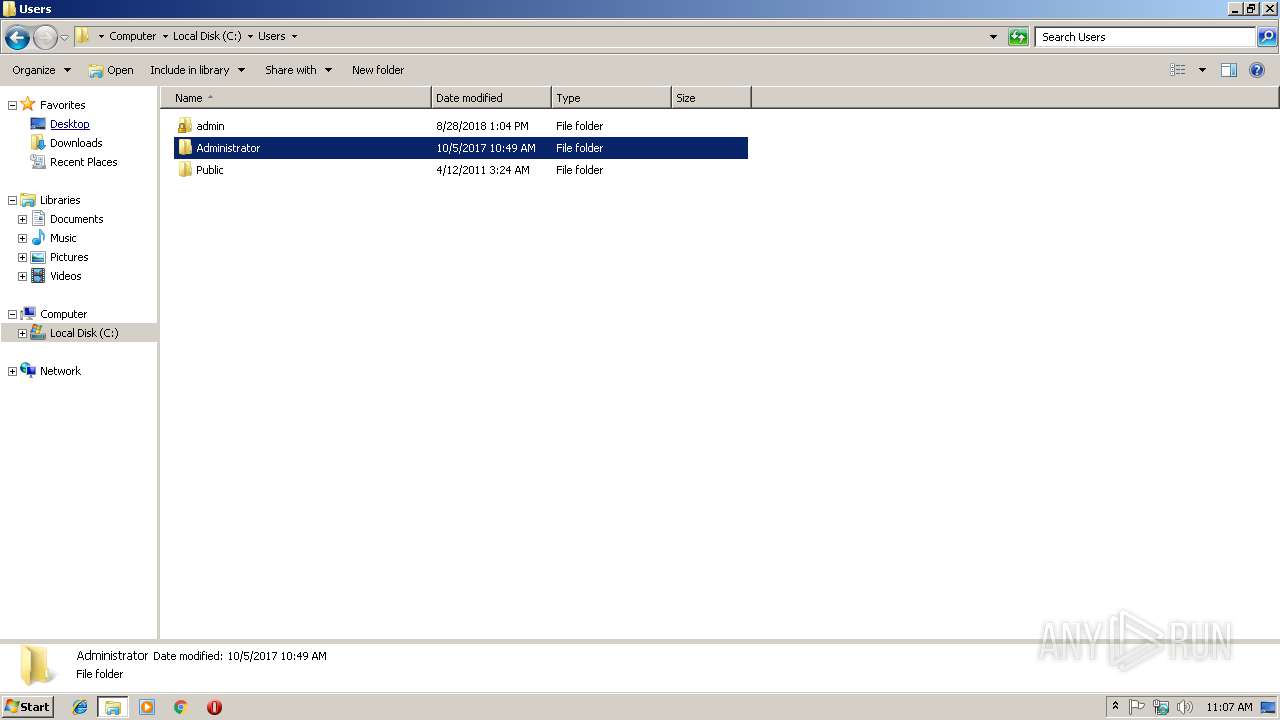Click the Action Center flag icon
This screenshot has width=1280, height=720.
coord(1137,707)
